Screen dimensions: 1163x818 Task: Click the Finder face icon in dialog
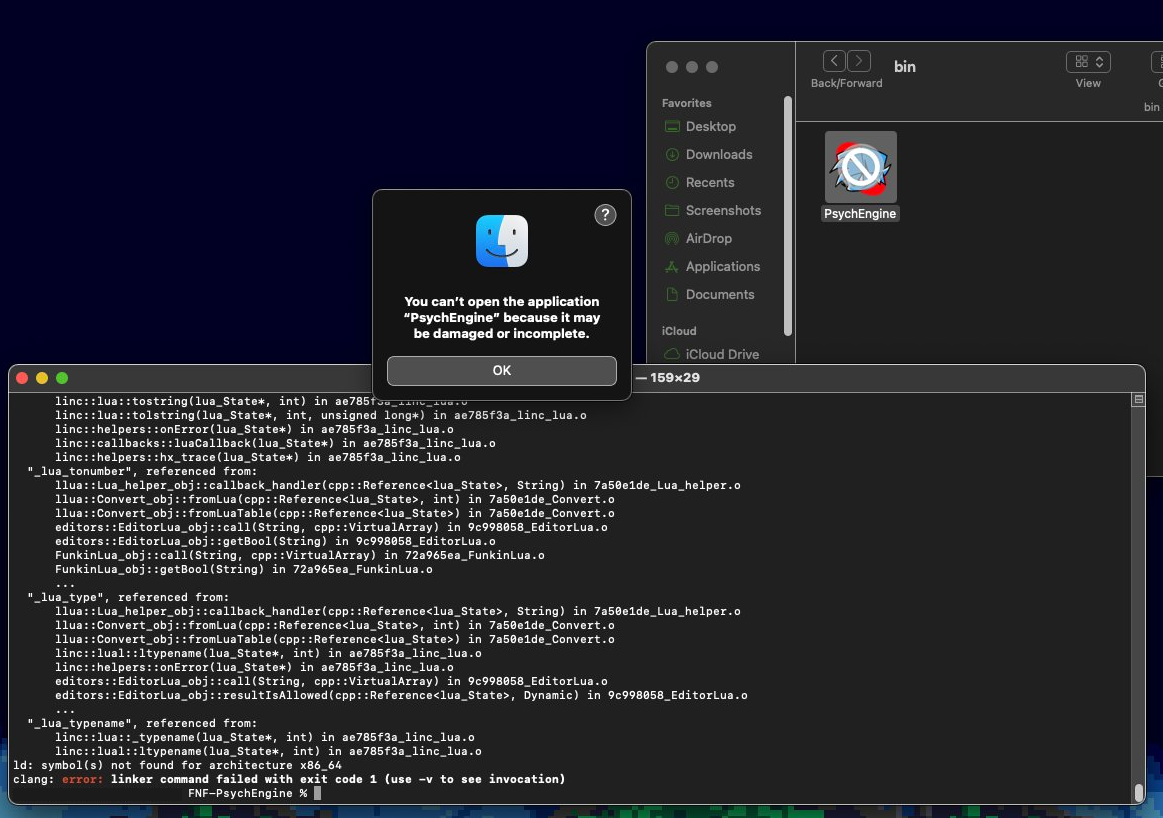click(x=502, y=241)
